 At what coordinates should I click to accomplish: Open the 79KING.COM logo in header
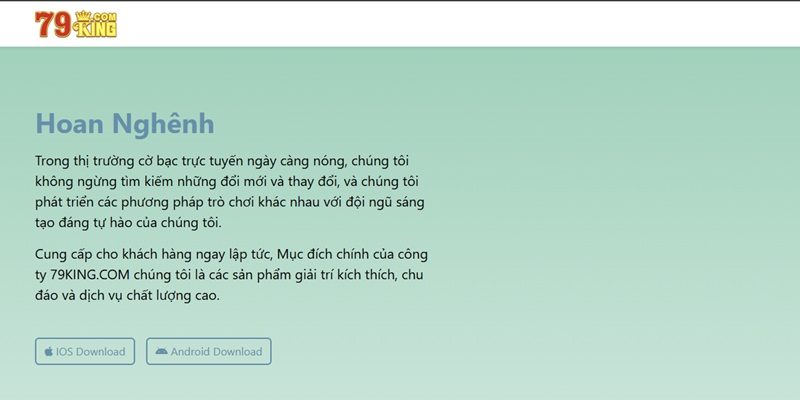coord(76,24)
